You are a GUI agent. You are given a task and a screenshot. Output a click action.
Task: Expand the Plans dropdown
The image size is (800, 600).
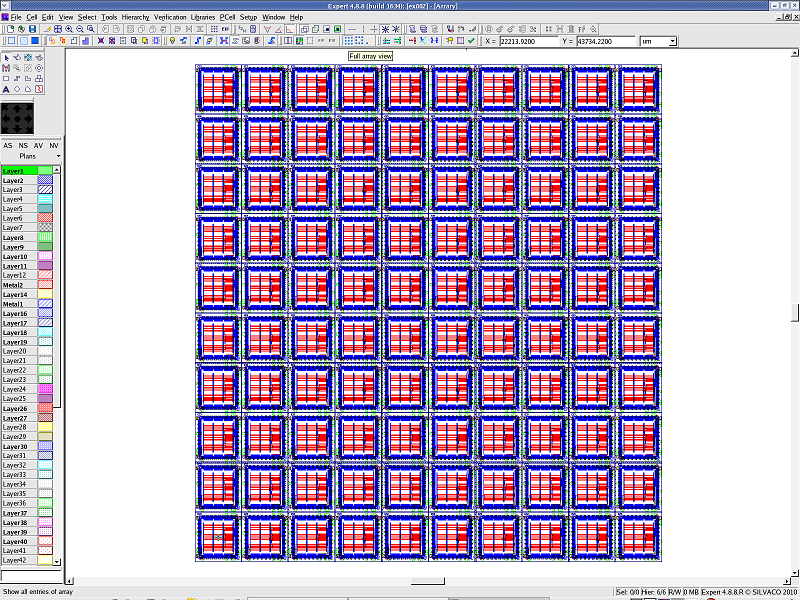(x=58, y=156)
